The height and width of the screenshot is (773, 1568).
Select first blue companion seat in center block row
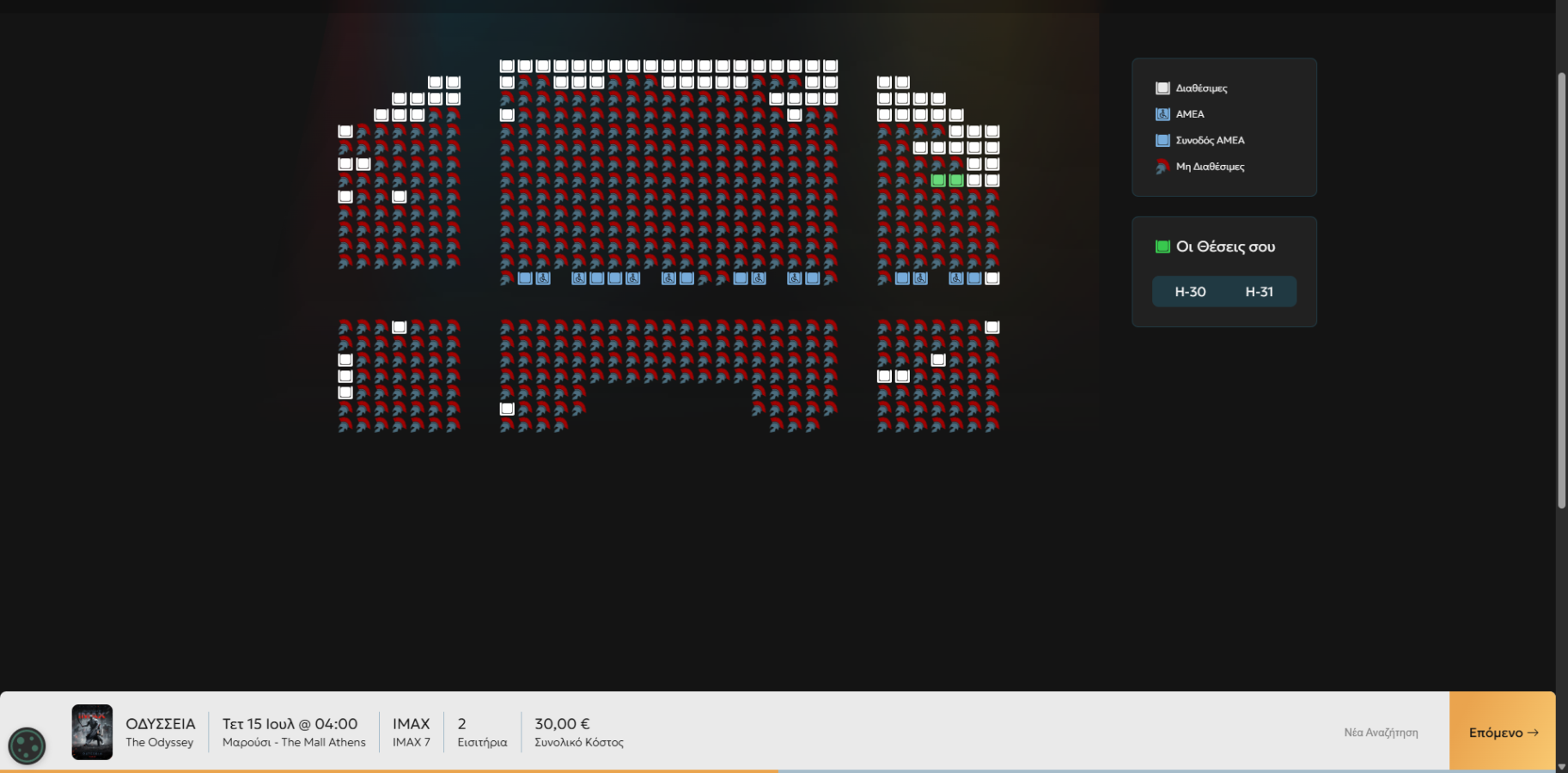tap(525, 278)
